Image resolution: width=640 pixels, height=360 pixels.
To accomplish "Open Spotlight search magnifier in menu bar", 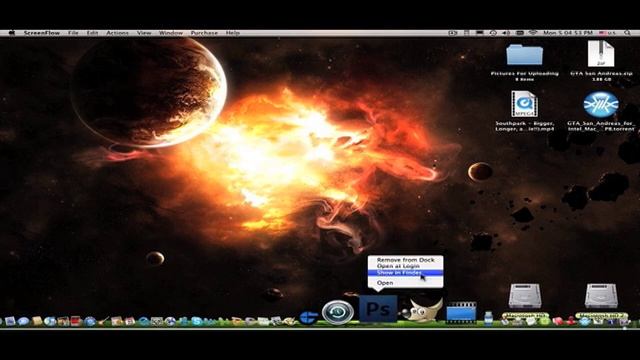I will [x=627, y=33].
